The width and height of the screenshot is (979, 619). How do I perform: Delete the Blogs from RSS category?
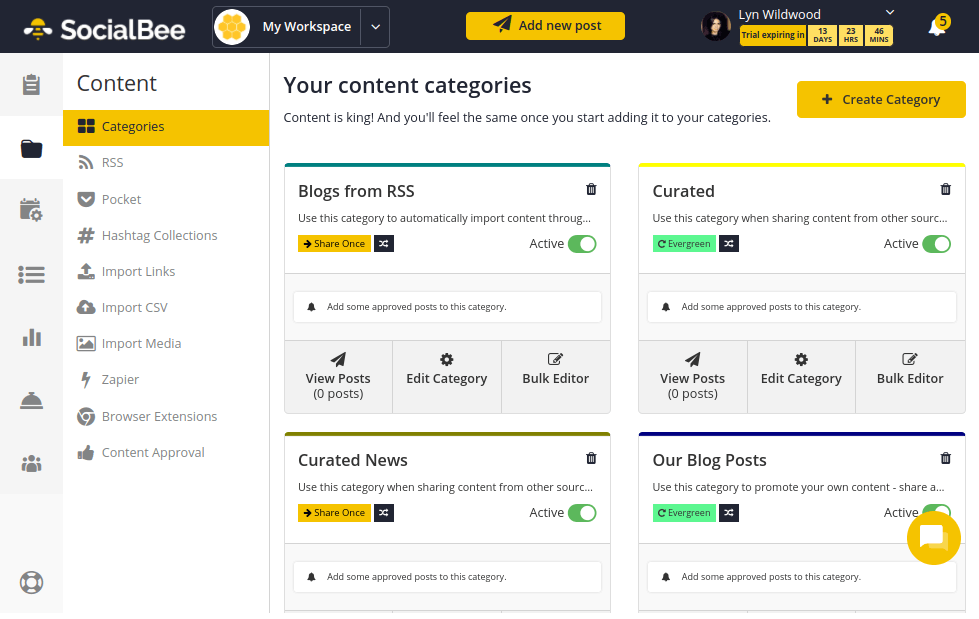point(591,189)
